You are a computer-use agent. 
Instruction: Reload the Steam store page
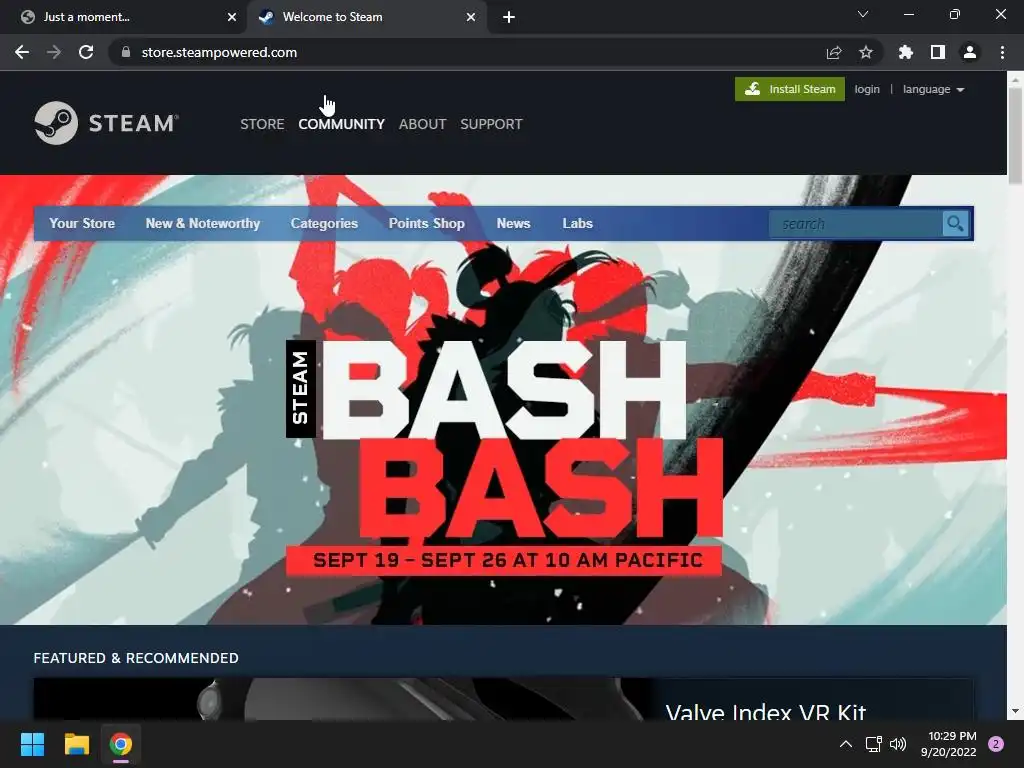click(86, 52)
